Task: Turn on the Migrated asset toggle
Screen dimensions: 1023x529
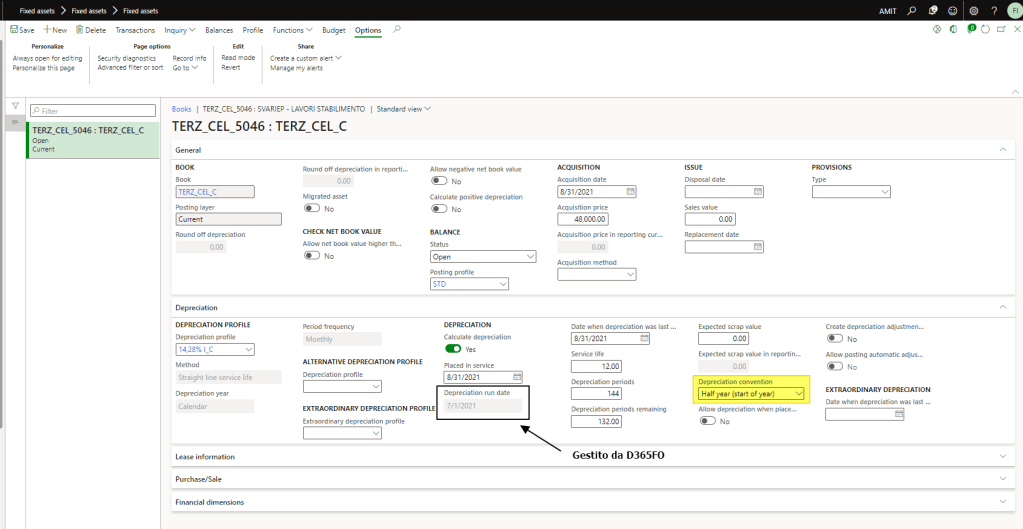Action: pyautogui.click(x=312, y=208)
